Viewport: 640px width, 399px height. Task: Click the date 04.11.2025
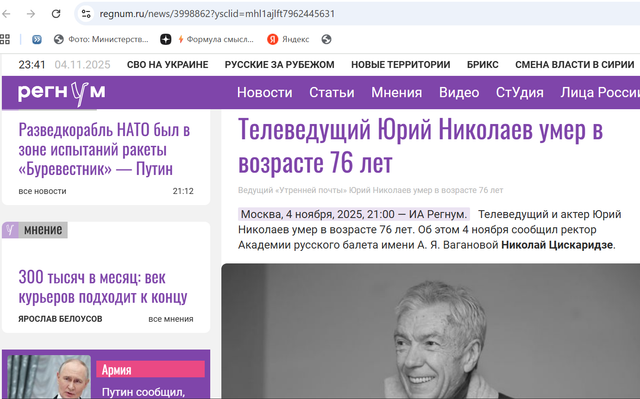(x=82, y=65)
